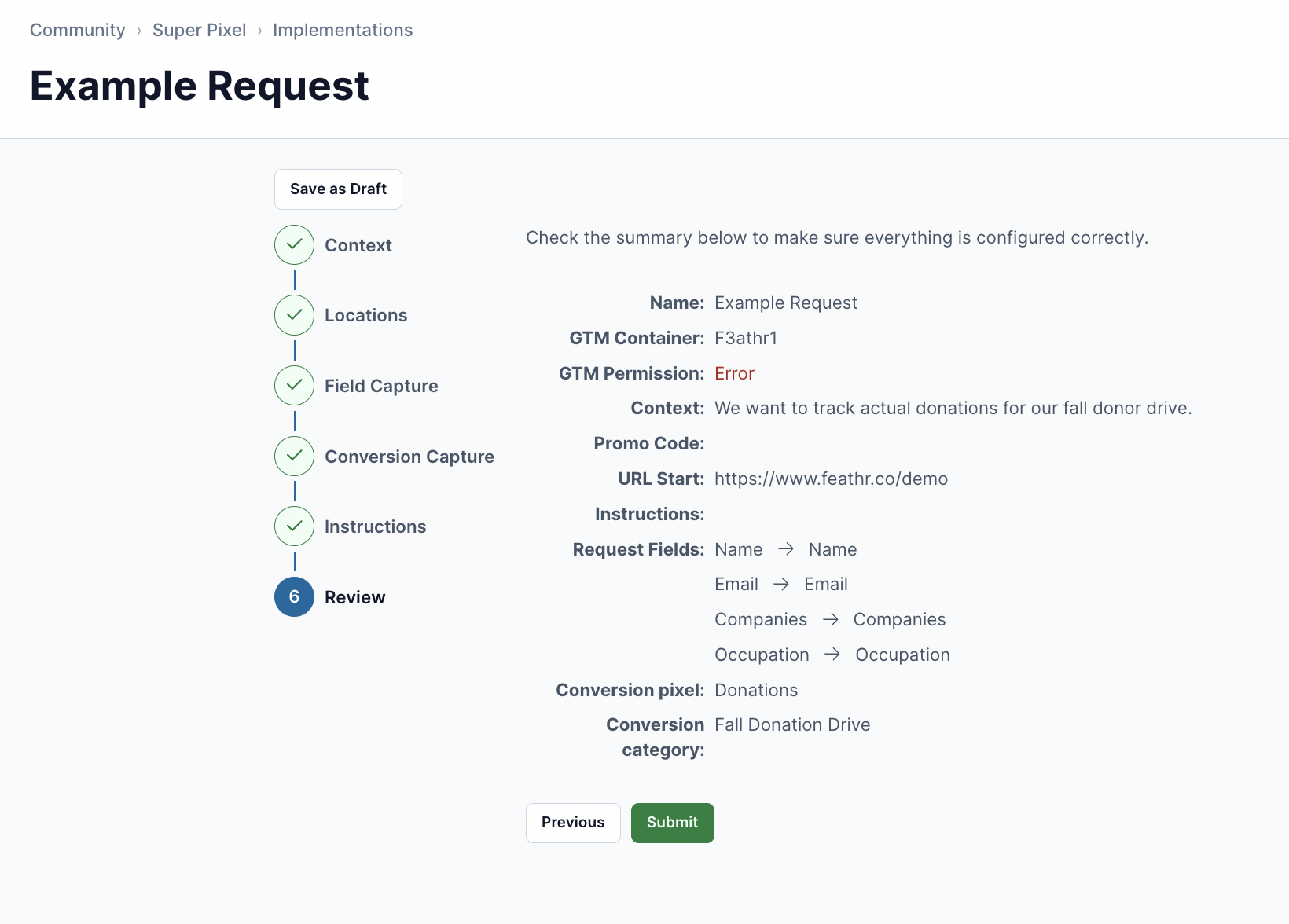Switch to Field Capture step
The width and height of the screenshot is (1289, 924).
(381, 386)
